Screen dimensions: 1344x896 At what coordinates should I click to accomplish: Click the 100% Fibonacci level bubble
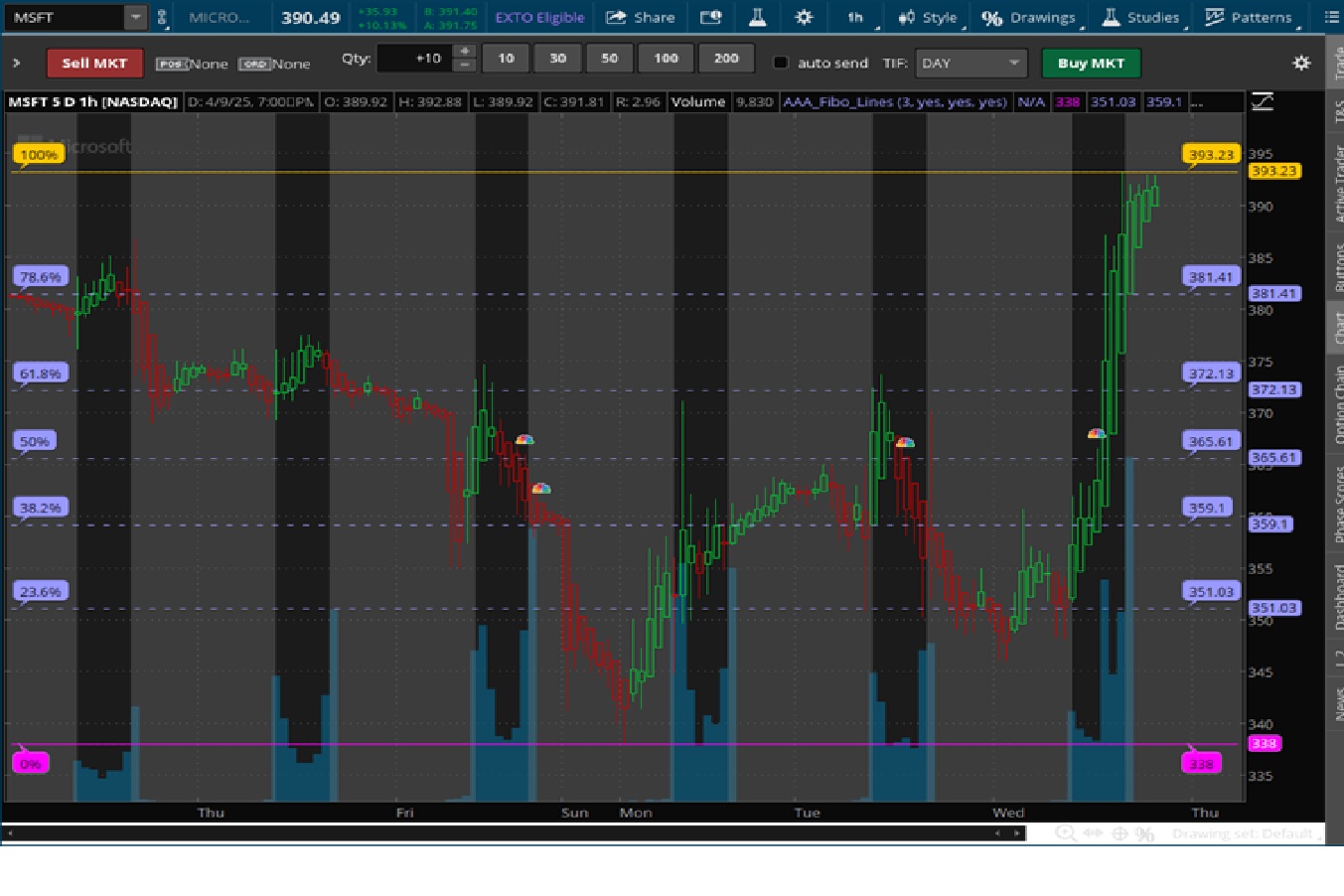point(39,154)
